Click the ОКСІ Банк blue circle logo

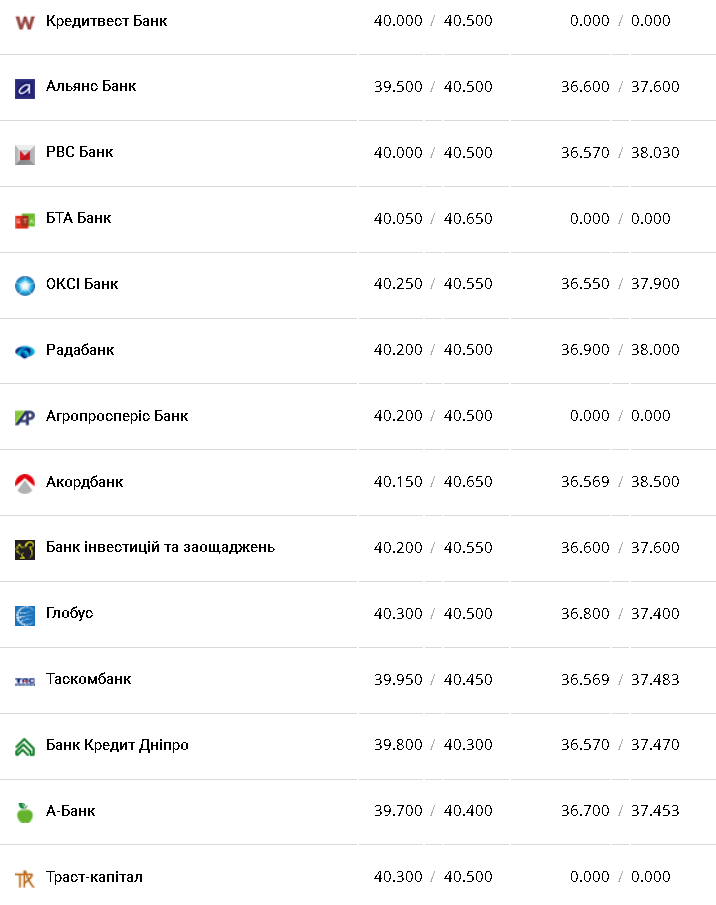(x=25, y=286)
